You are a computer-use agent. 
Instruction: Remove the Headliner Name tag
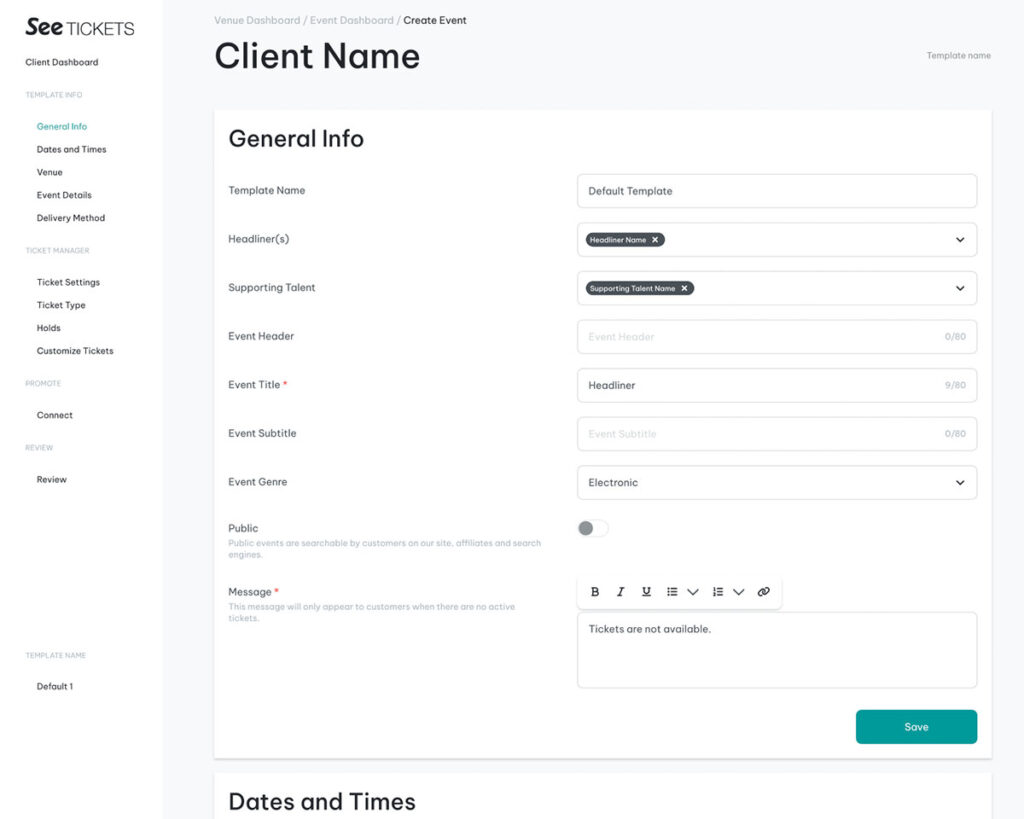(655, 240)
